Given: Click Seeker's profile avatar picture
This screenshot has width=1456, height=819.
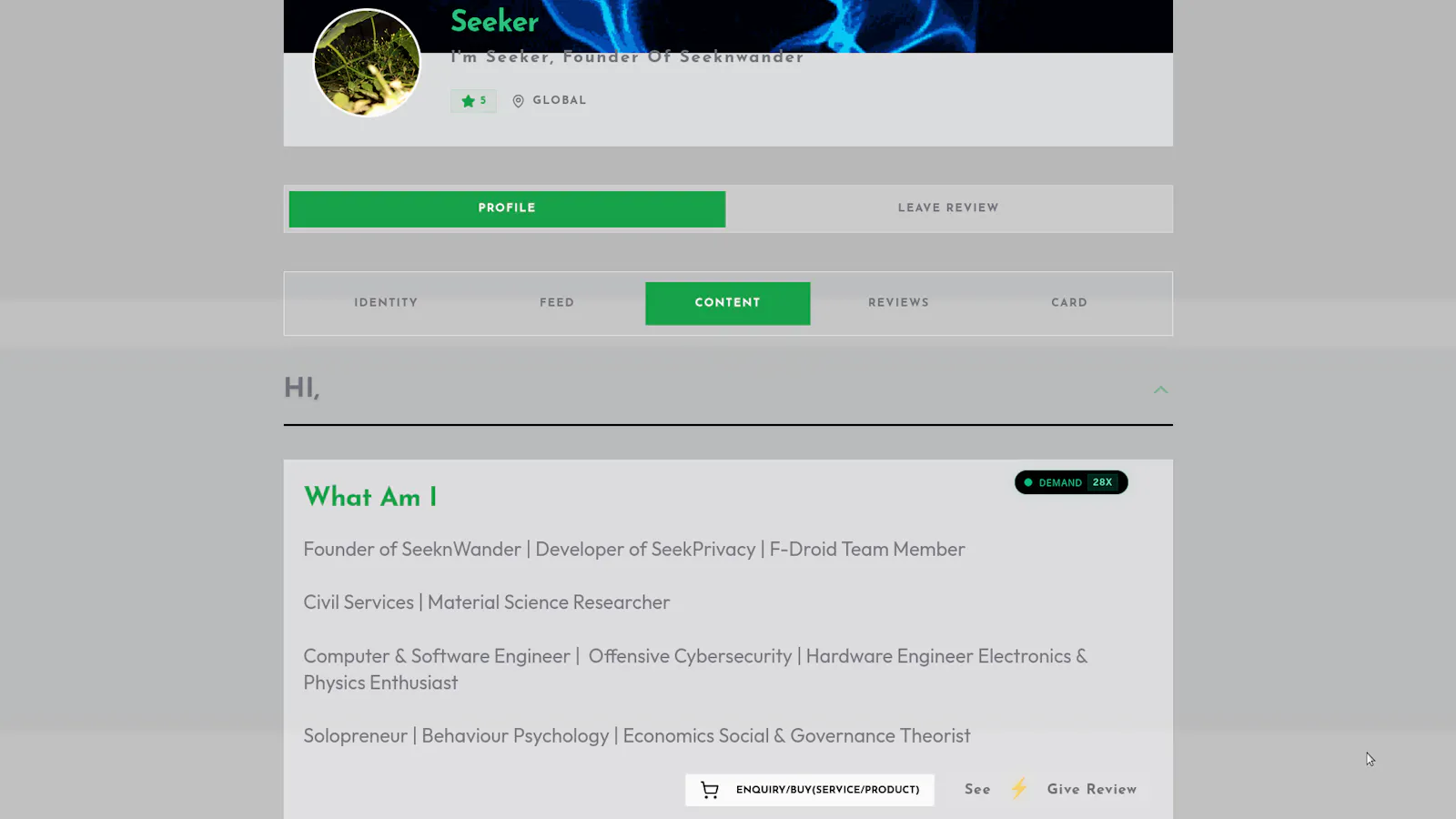Looking at the screenshot, I should [x=367, y=63].
